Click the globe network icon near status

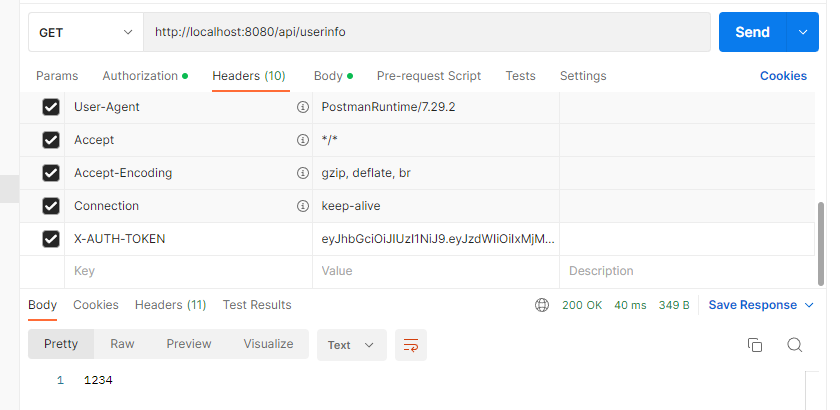pos(542,305)
